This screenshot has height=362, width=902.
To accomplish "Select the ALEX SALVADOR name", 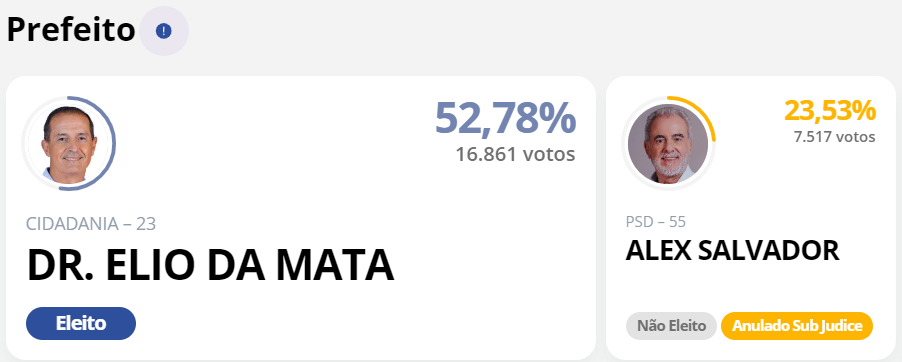I will coord(732,251).
